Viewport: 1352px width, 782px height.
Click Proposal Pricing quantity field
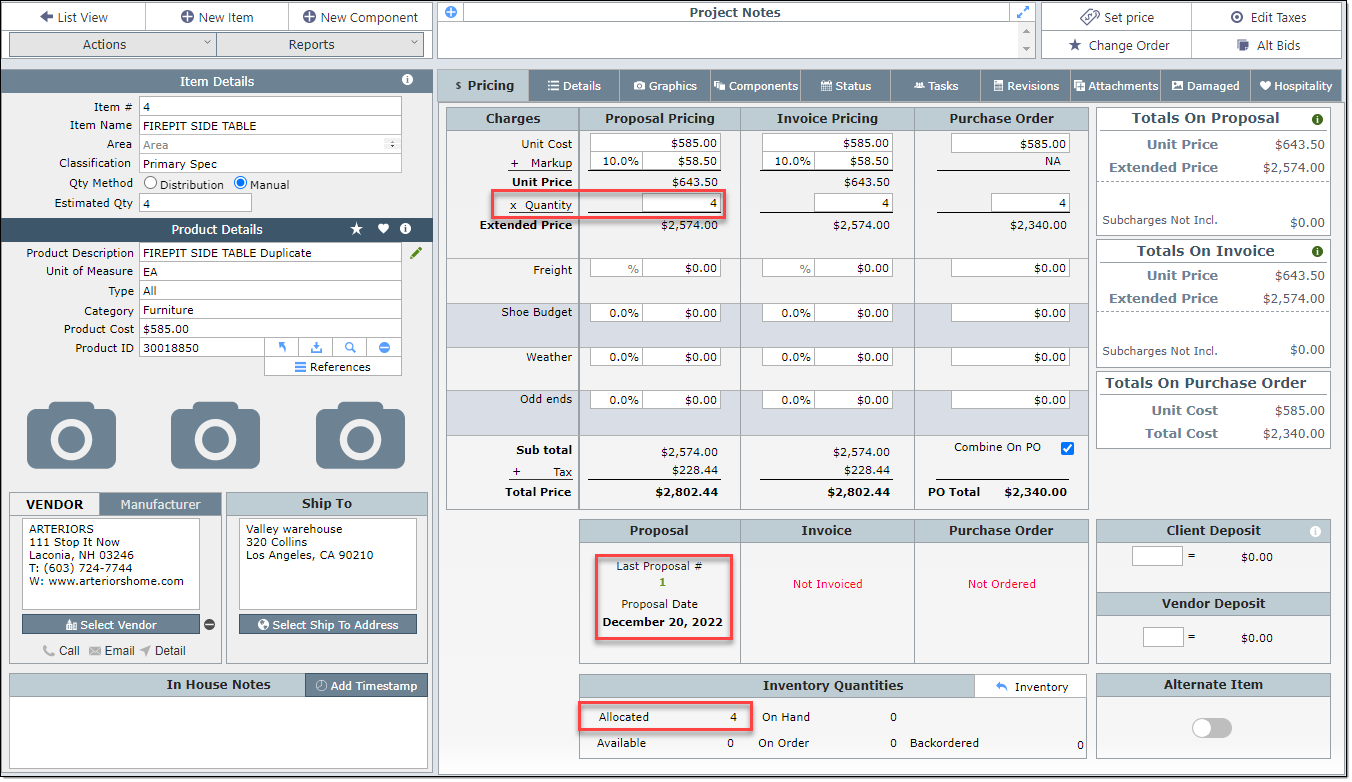tap(680, 203)
